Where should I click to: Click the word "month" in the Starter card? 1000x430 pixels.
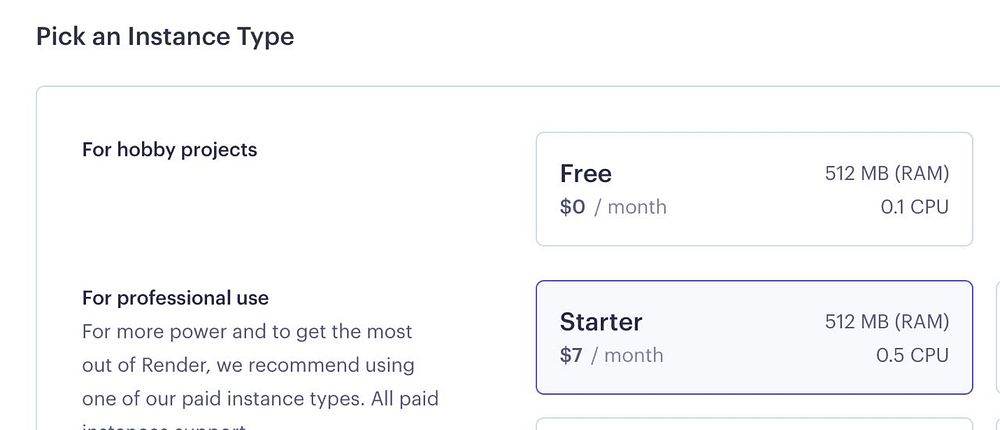pos(632,355)
